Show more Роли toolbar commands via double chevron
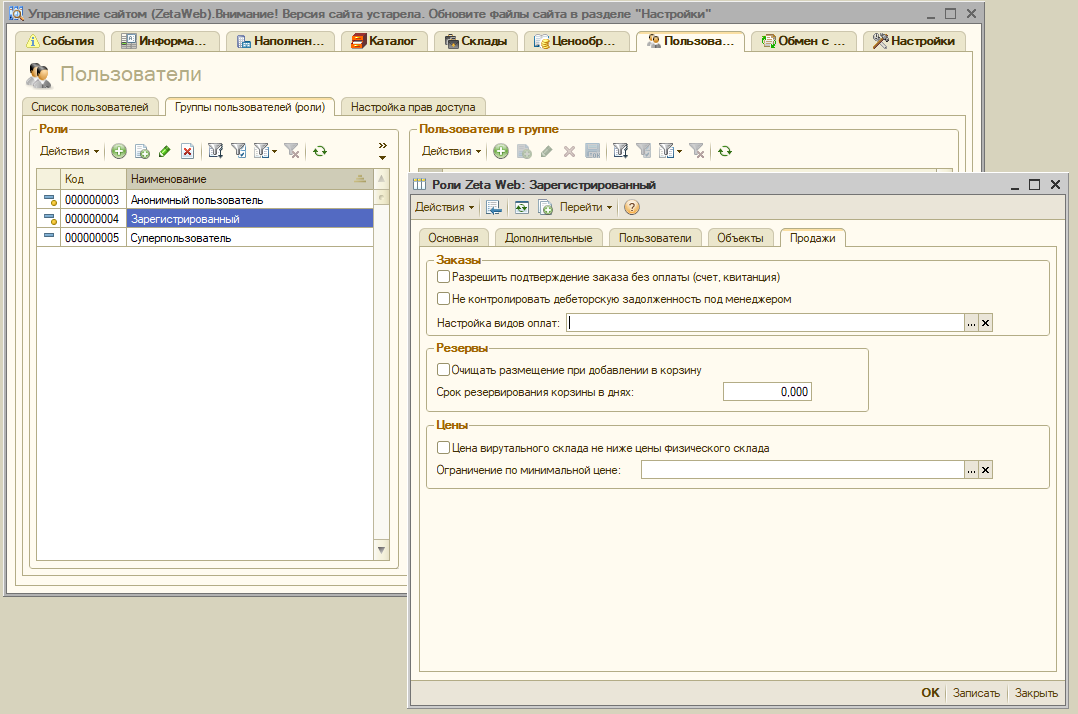This screenshot has height=714, width=1078. 383,146
